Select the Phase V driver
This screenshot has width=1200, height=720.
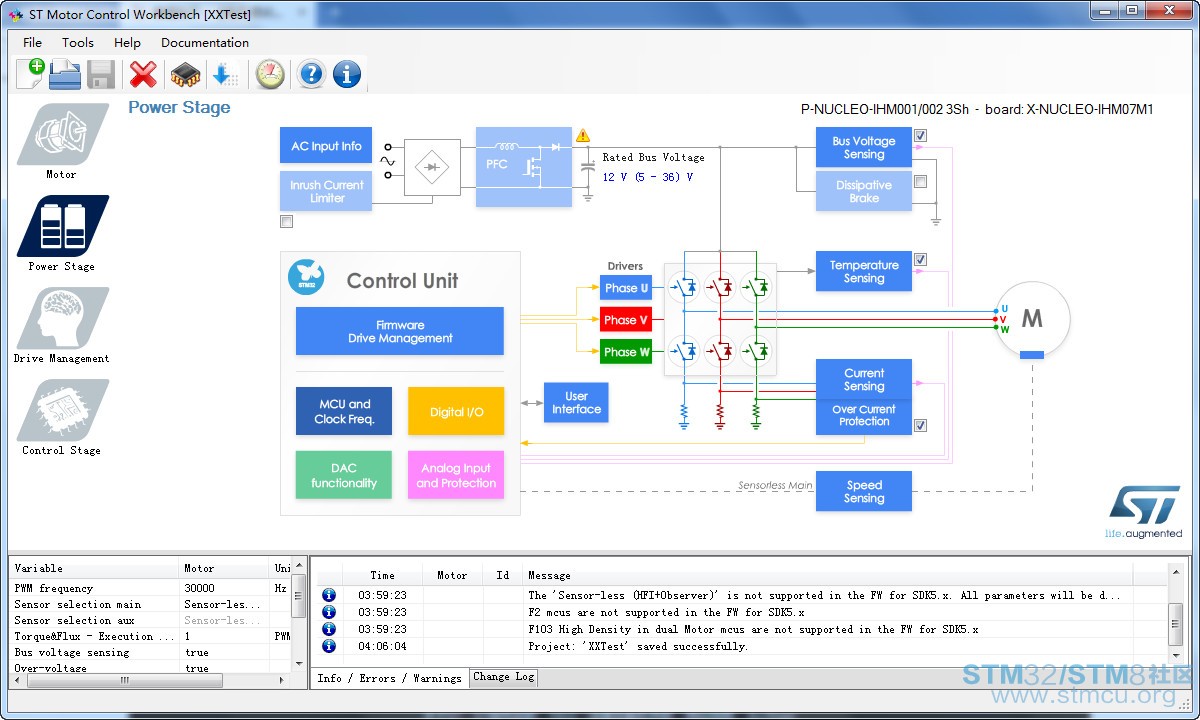click(x=626, y=320)
